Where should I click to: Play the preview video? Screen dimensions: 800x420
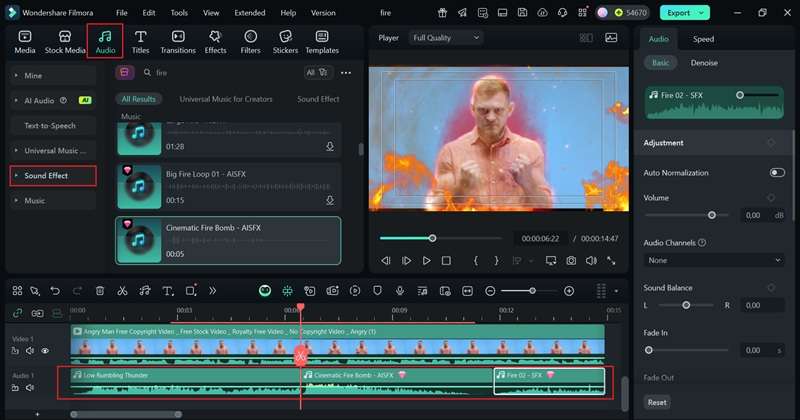click(427, 261)
